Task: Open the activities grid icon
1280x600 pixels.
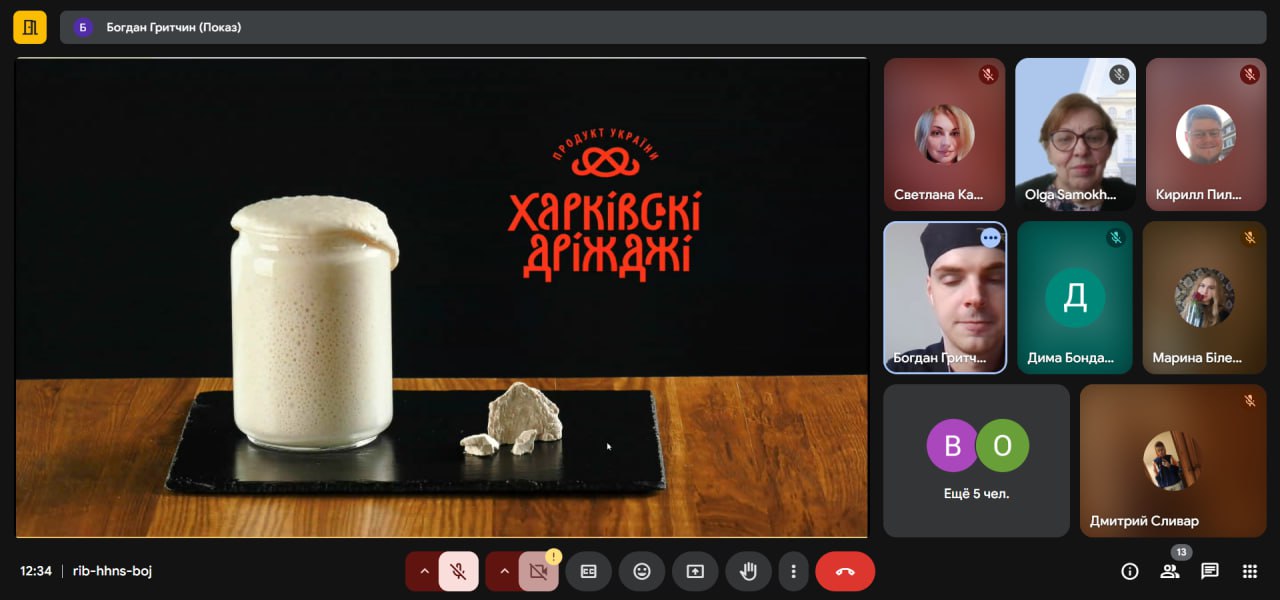Action: [x=1249, y=571]
